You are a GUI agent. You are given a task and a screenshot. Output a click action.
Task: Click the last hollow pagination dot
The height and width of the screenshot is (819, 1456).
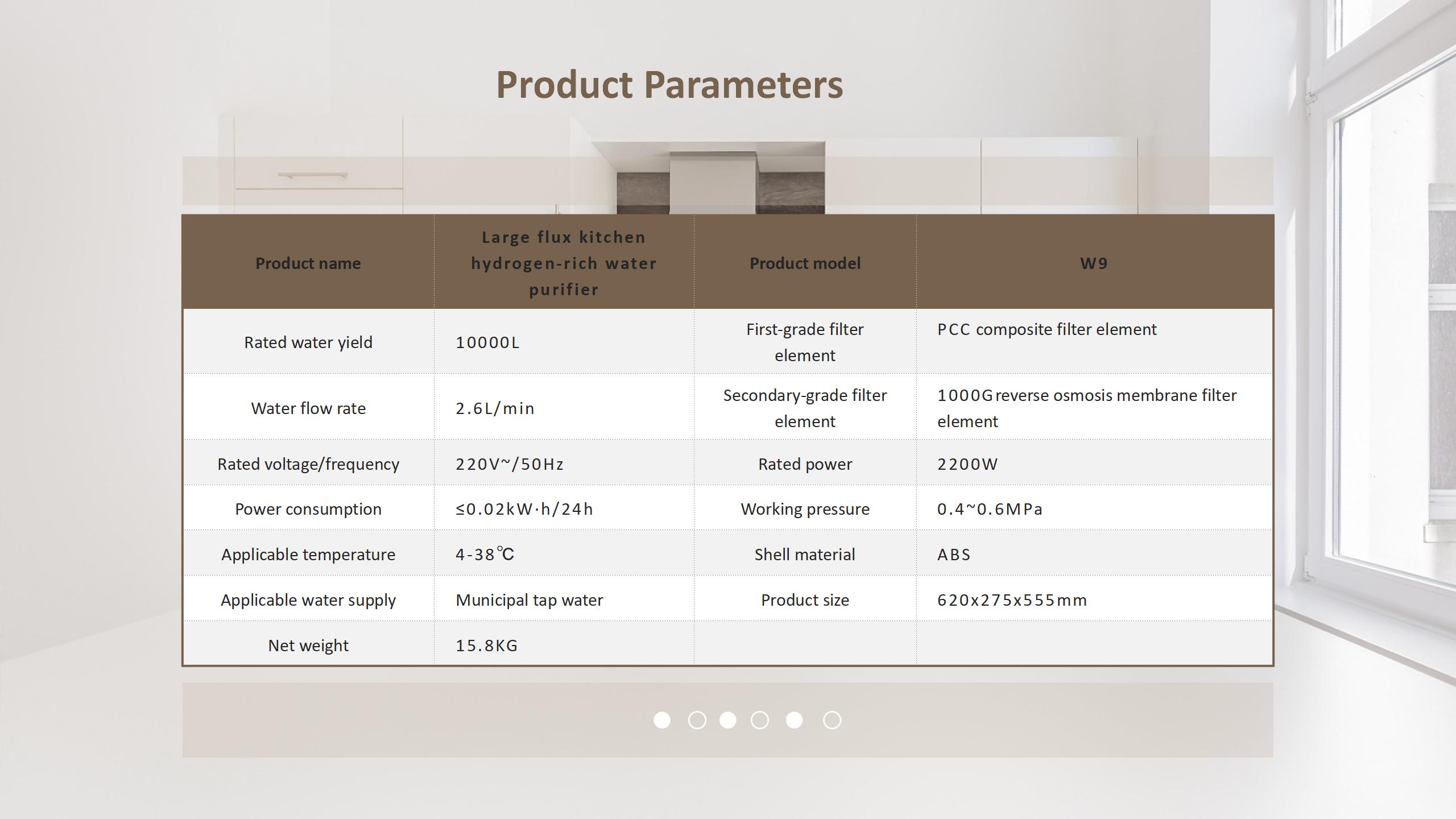point(832,720)
